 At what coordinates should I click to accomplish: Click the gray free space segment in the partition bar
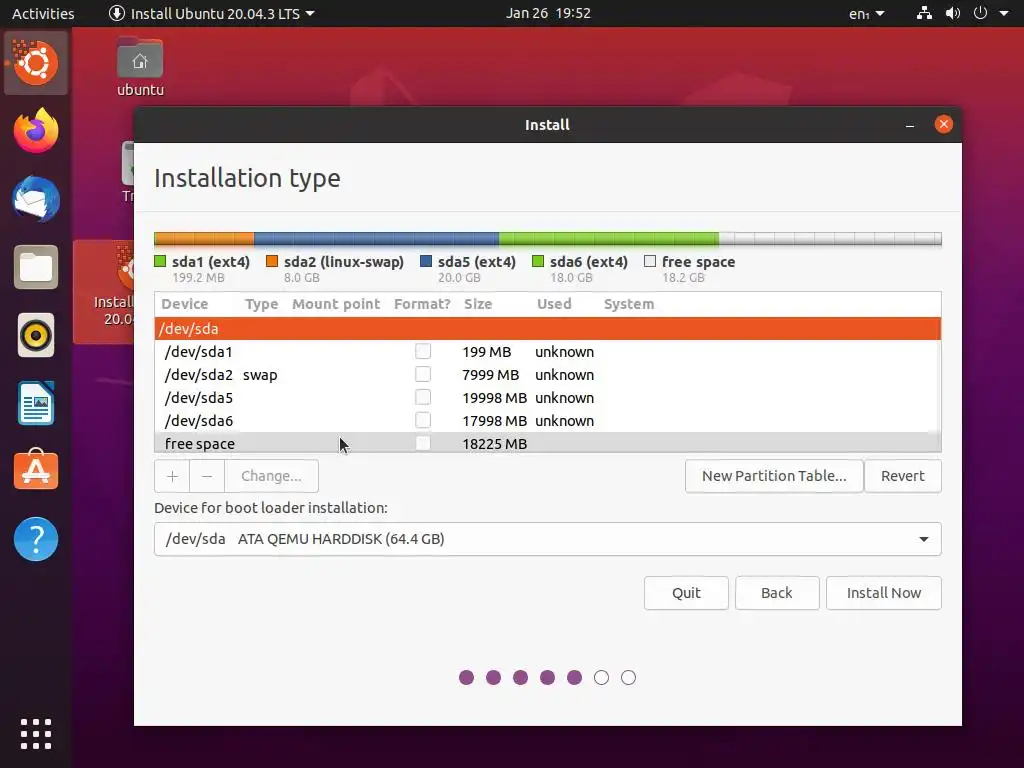point(830,238)
